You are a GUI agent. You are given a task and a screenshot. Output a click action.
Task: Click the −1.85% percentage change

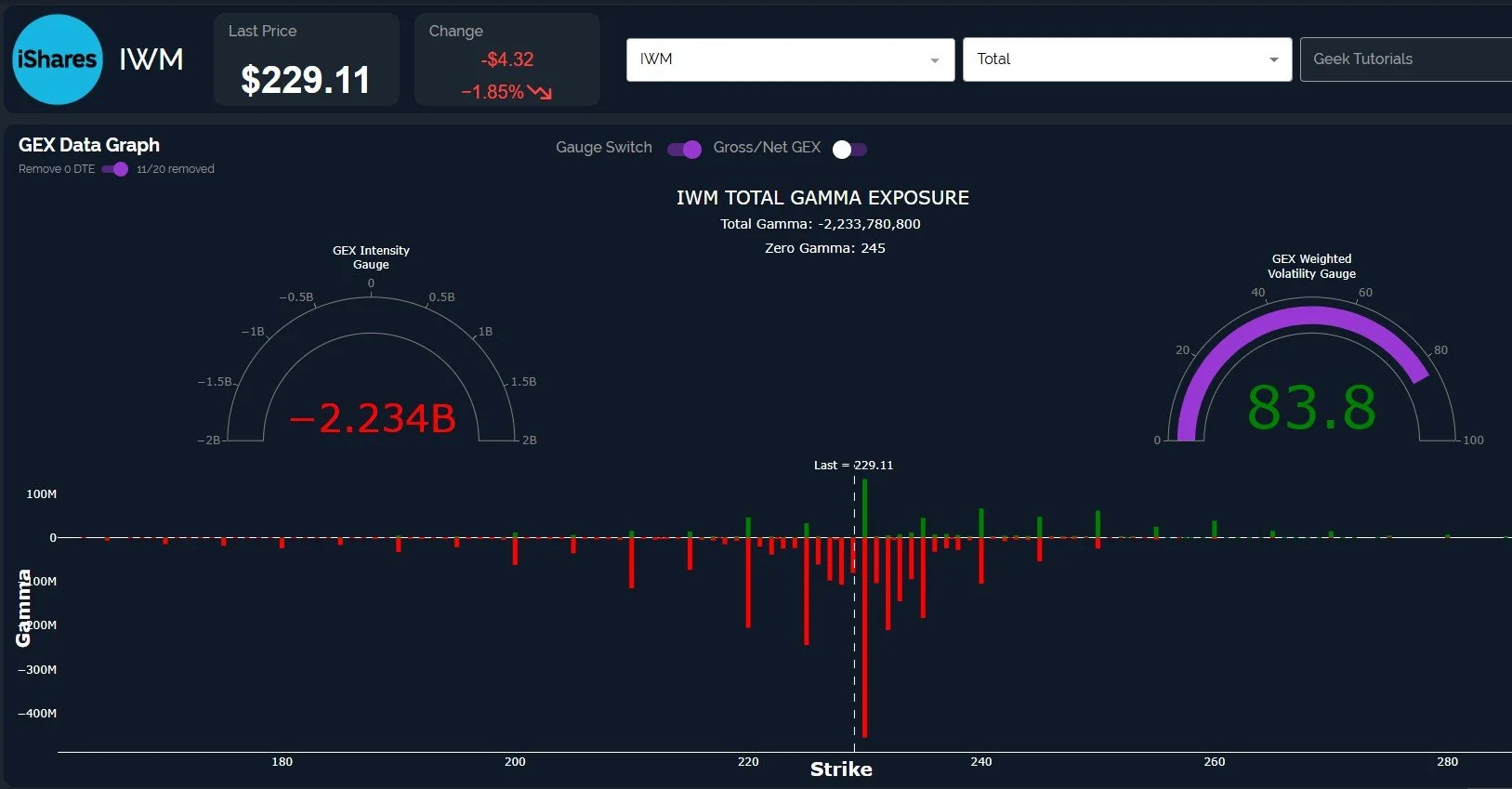tap(493, 92)
